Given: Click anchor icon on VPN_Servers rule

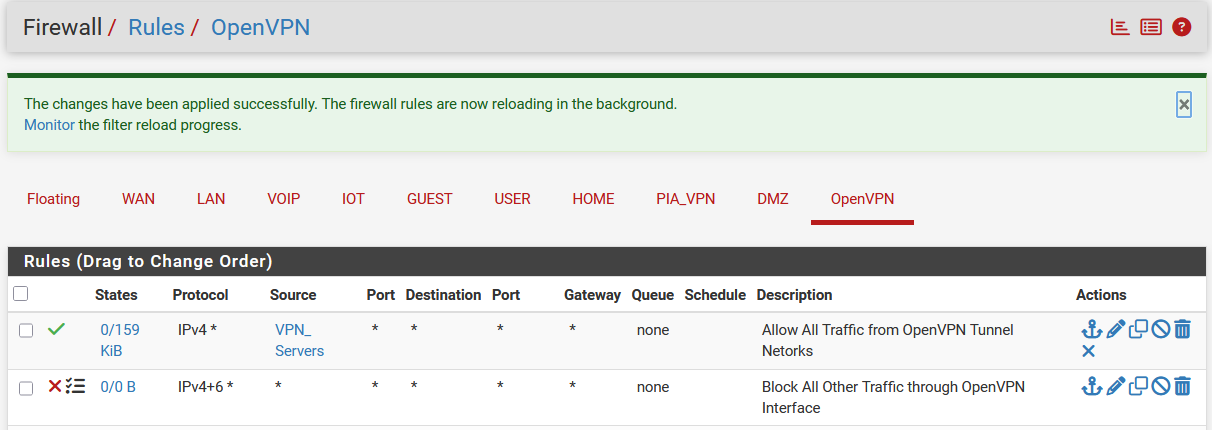Looking at the screenshot, I should click(1091, 329).
